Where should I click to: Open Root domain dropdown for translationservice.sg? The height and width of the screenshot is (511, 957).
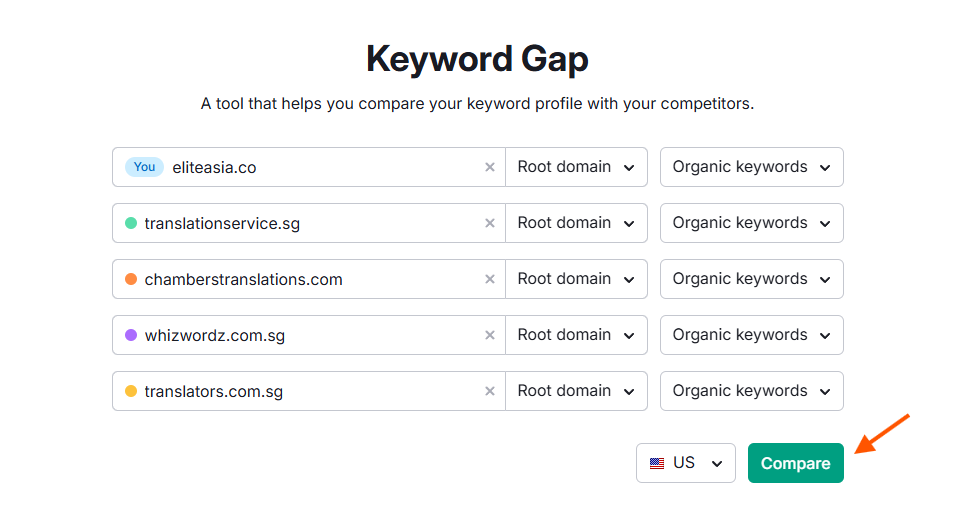pyautogui.click(x=576, y=223)
